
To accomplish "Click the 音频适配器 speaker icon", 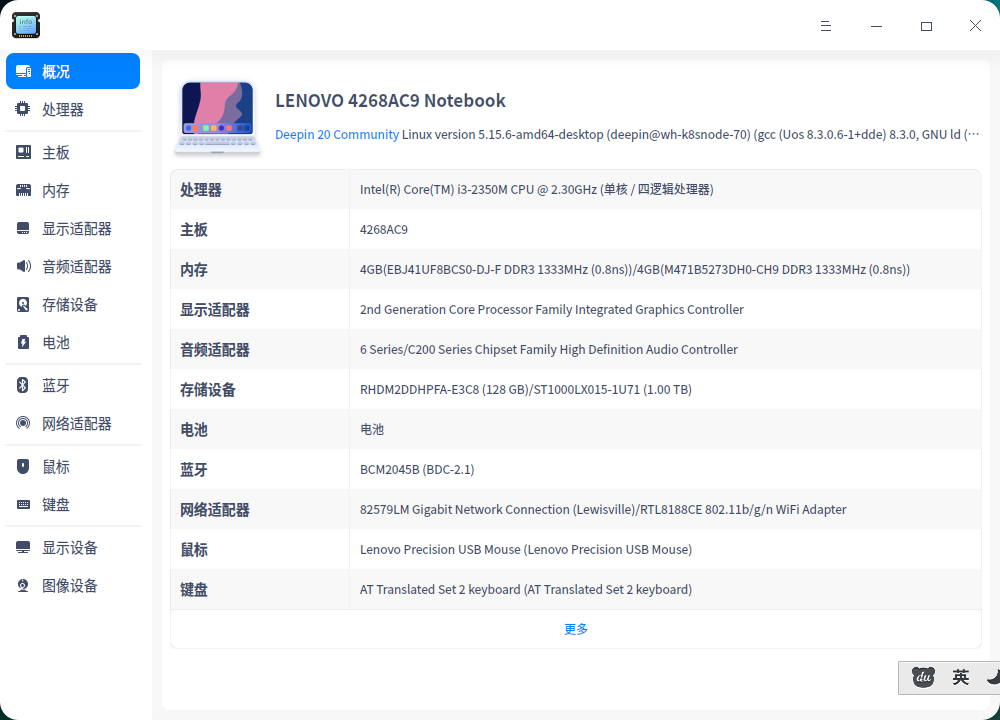I will pyautogui.click(x=23, y=266).
